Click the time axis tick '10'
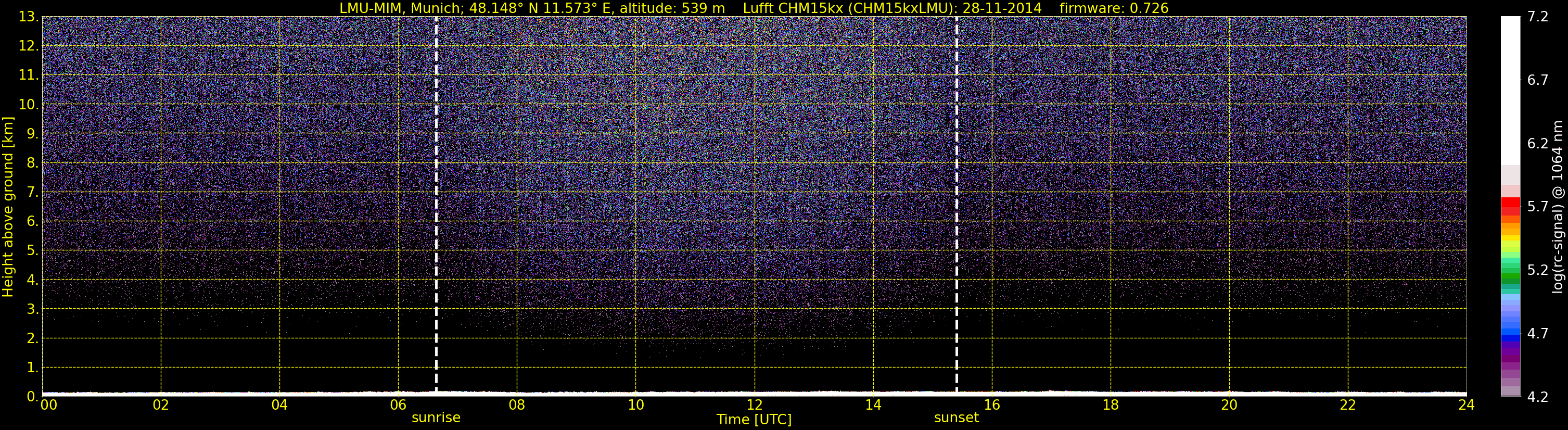 (635, 405)
